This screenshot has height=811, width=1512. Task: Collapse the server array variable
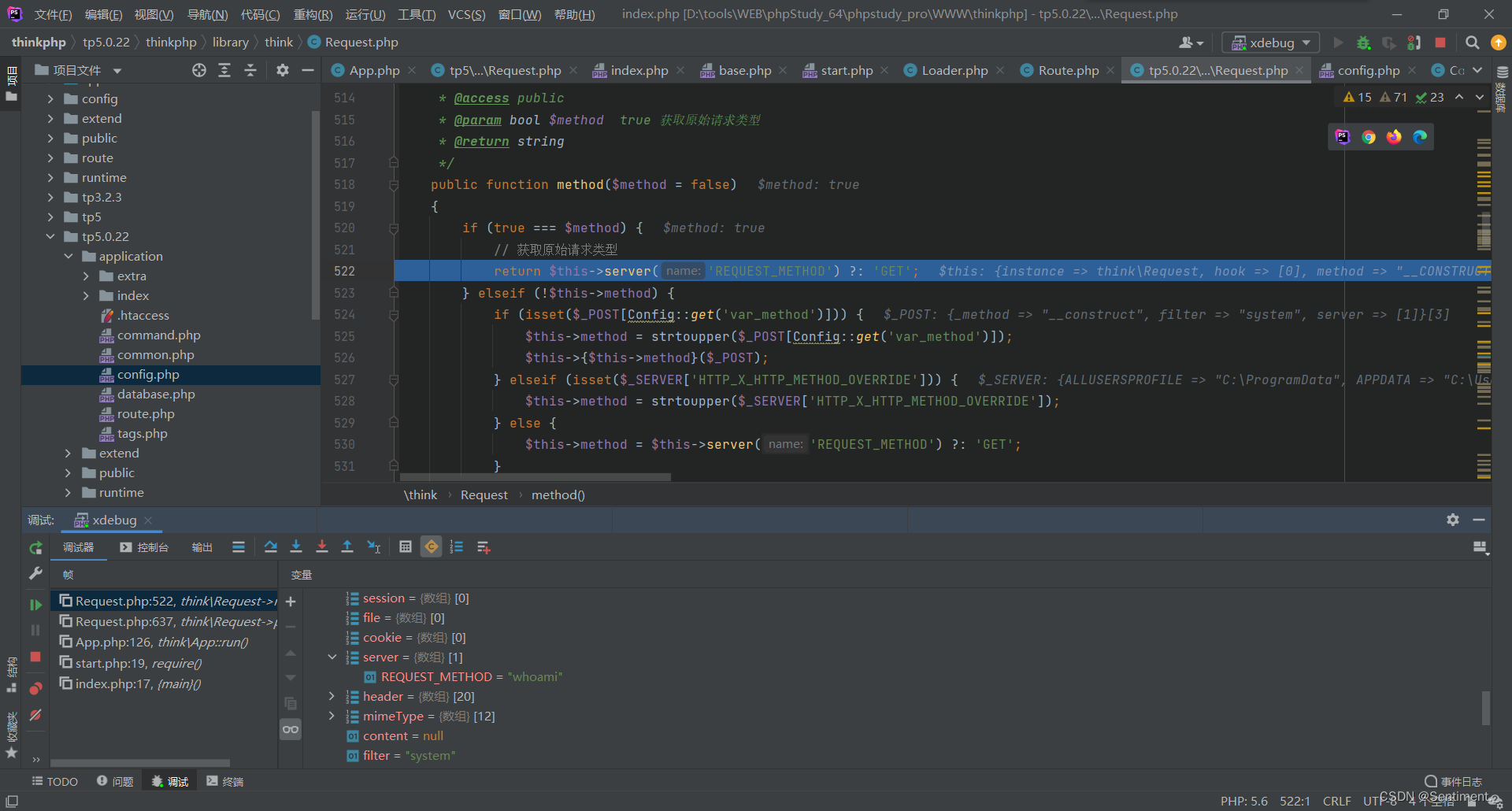[332, 657]
